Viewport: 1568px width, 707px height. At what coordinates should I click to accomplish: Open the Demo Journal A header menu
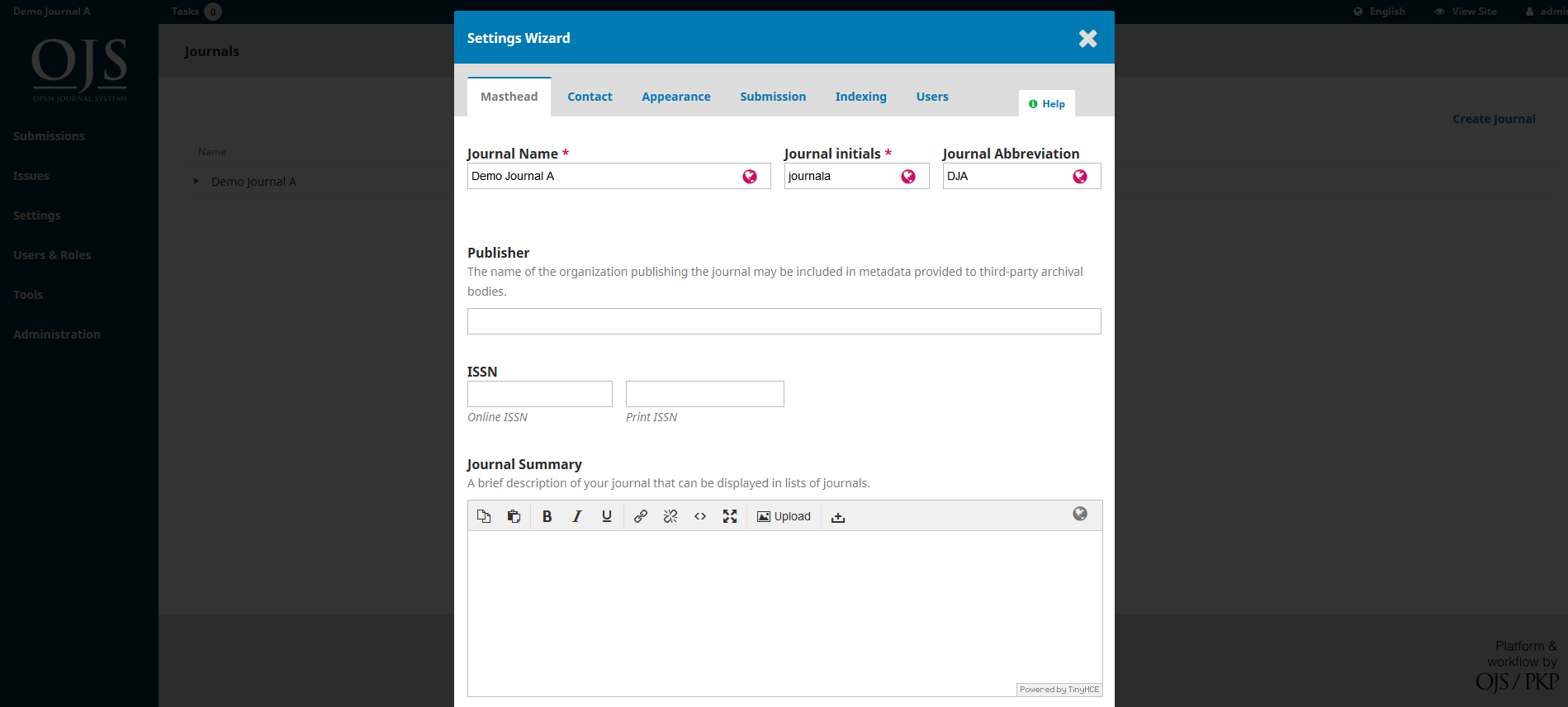tap(51, 12)
